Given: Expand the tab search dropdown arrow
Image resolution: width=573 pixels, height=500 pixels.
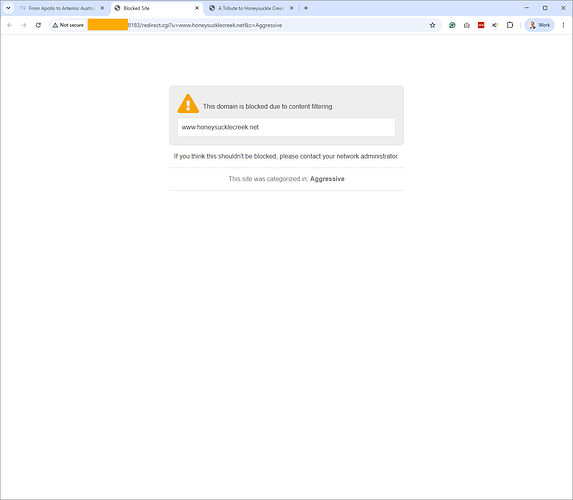Looking at the screenshot, I should pyautogui.click(x=8, y=8).
